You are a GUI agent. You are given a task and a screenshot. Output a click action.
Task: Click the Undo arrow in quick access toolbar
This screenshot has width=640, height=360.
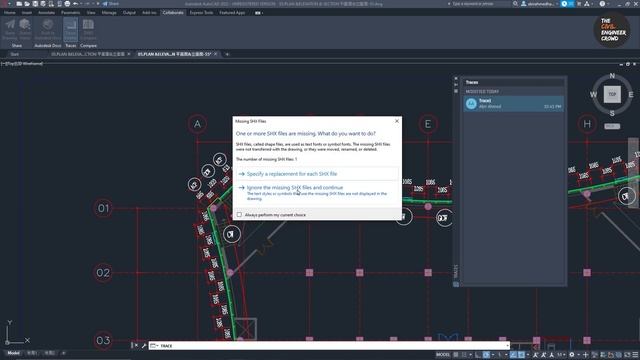point(76,4)
